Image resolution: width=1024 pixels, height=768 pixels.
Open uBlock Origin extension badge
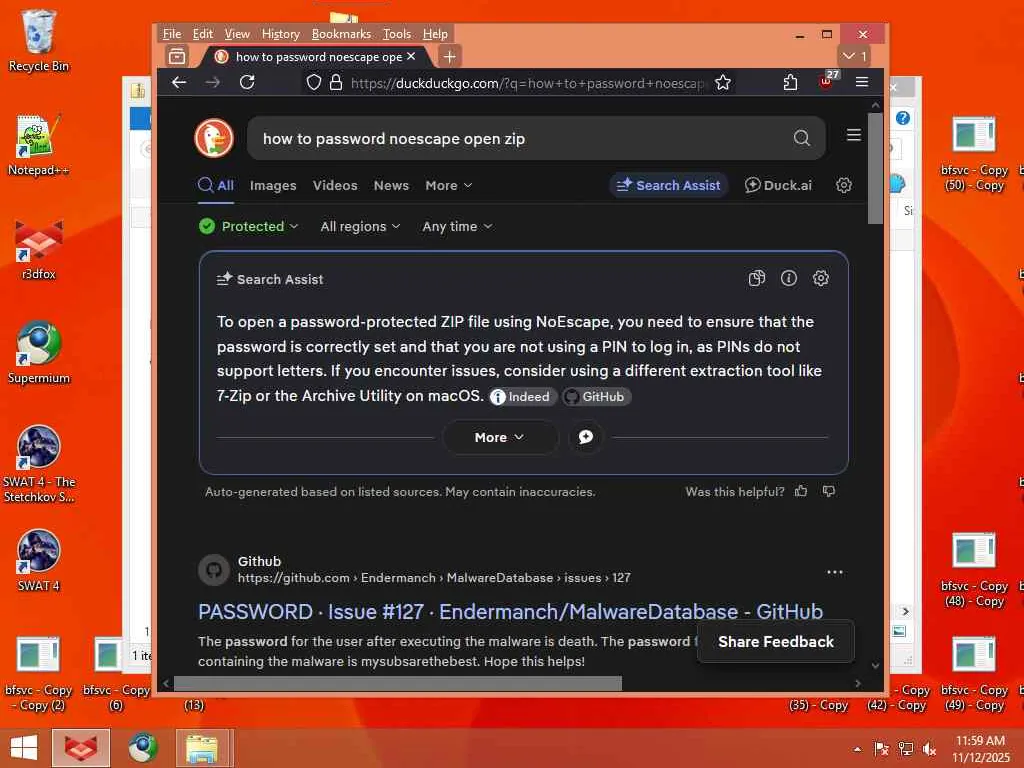[x=827, y=81]
